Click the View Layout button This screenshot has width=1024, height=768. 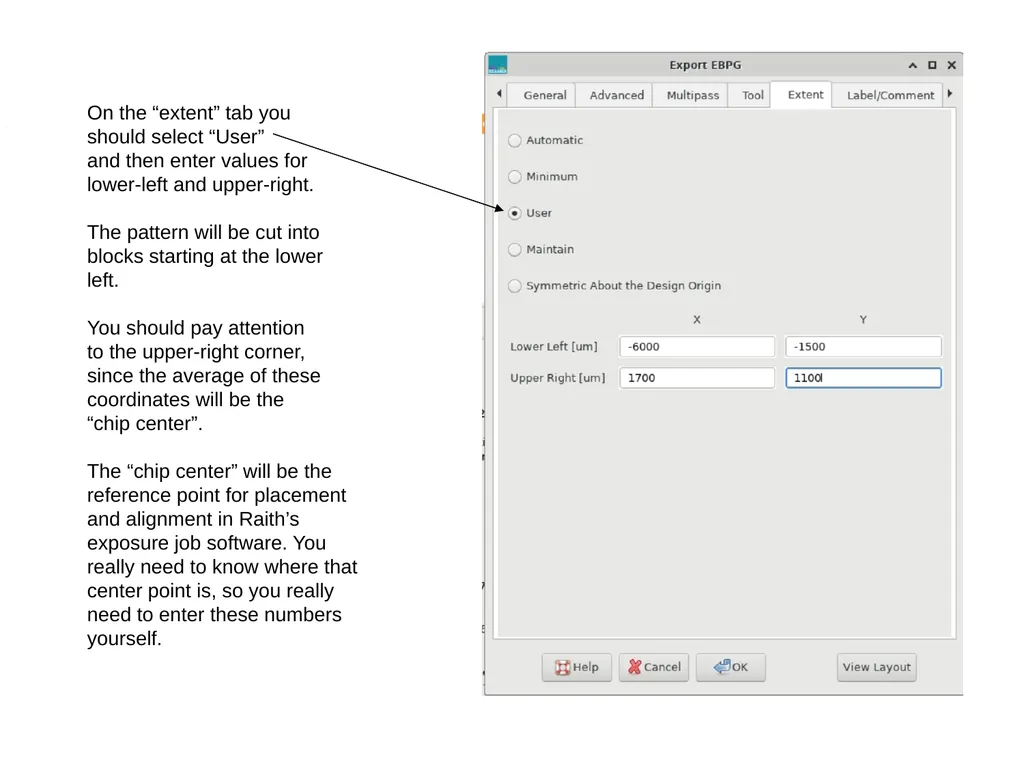pos(876,667)
